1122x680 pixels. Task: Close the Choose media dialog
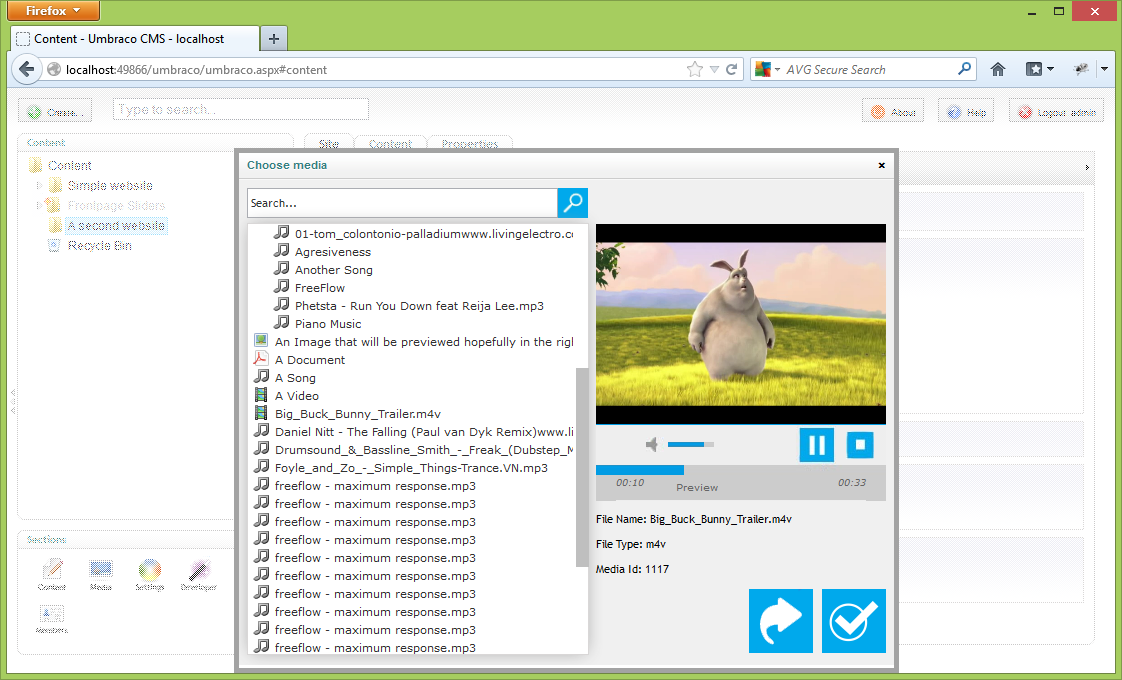[x=882, y=165]
